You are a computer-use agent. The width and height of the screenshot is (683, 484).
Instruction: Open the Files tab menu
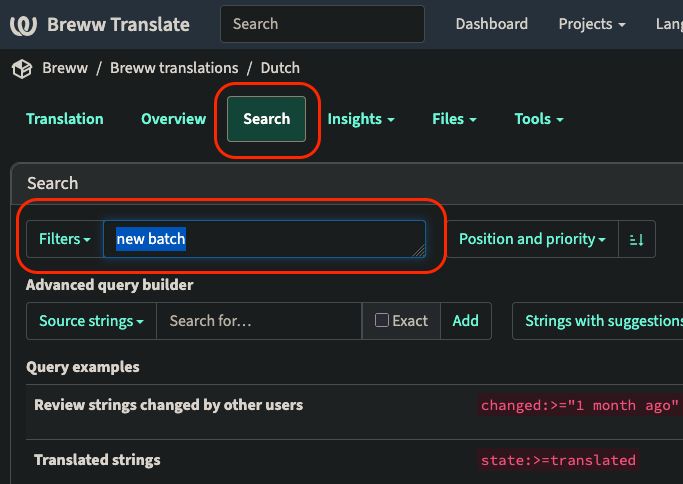(x=454, y=119)
